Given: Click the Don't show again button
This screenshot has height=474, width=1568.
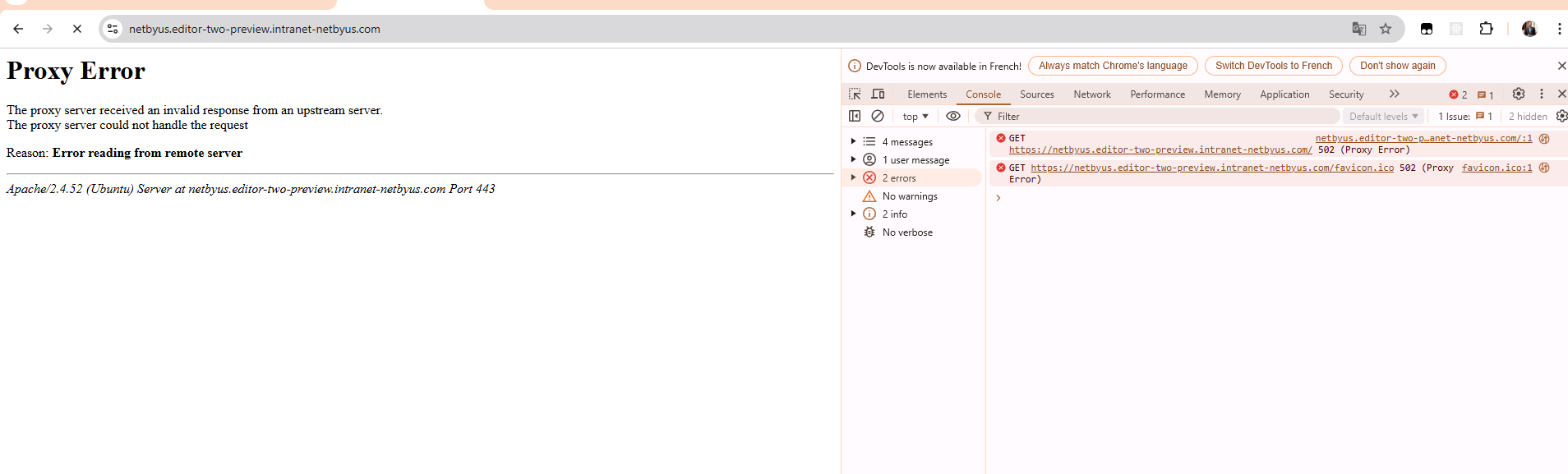Looking at the screenshot, I should [x=1397, y=66].
